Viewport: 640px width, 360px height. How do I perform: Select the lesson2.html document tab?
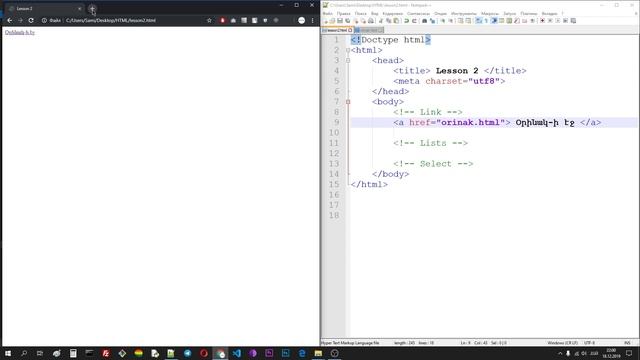[x=337, y=30]
